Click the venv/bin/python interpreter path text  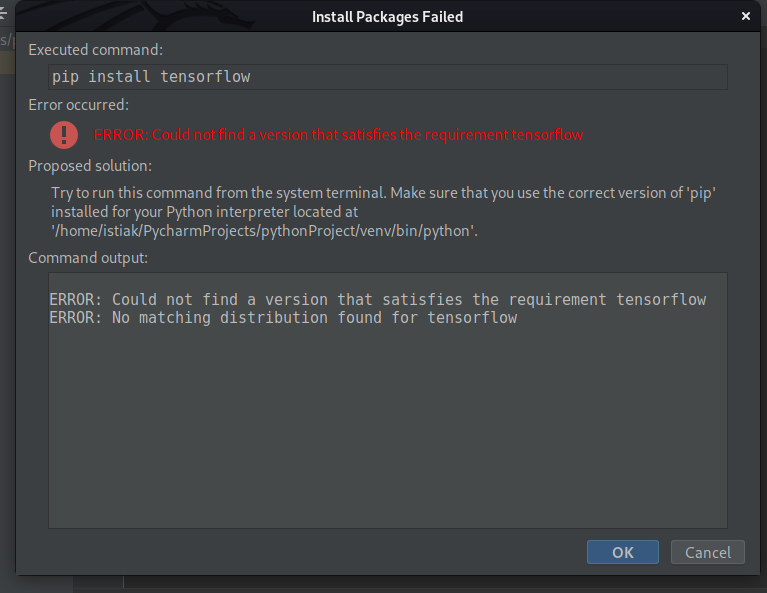264,230
